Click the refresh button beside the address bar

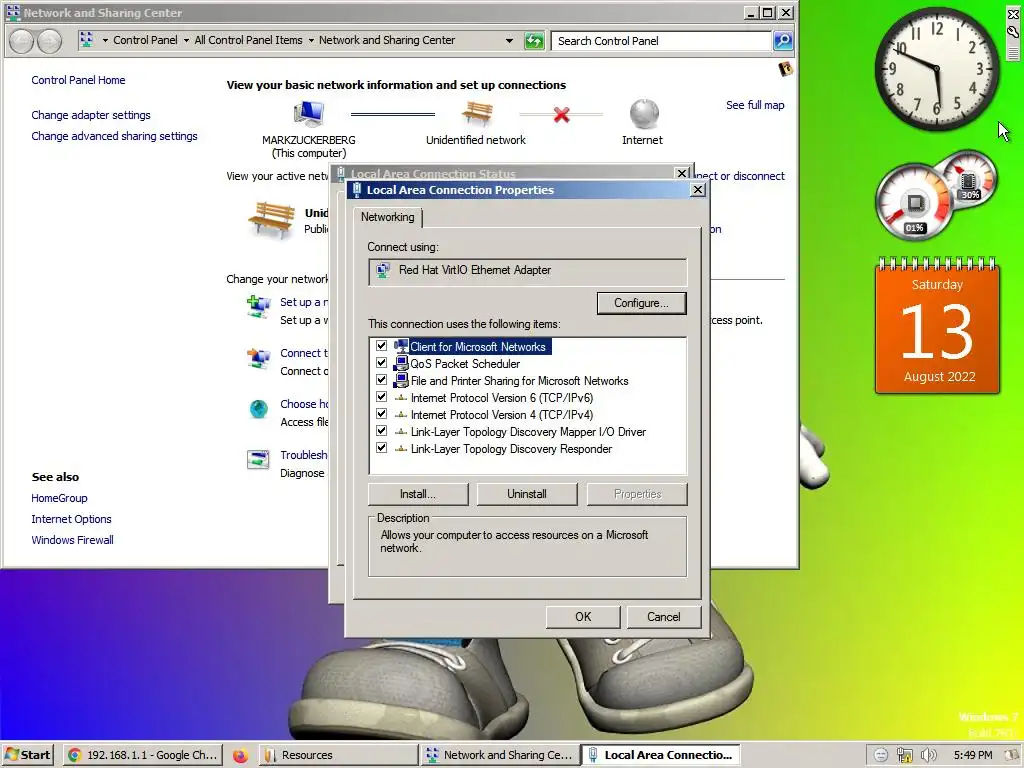(534, 41)
